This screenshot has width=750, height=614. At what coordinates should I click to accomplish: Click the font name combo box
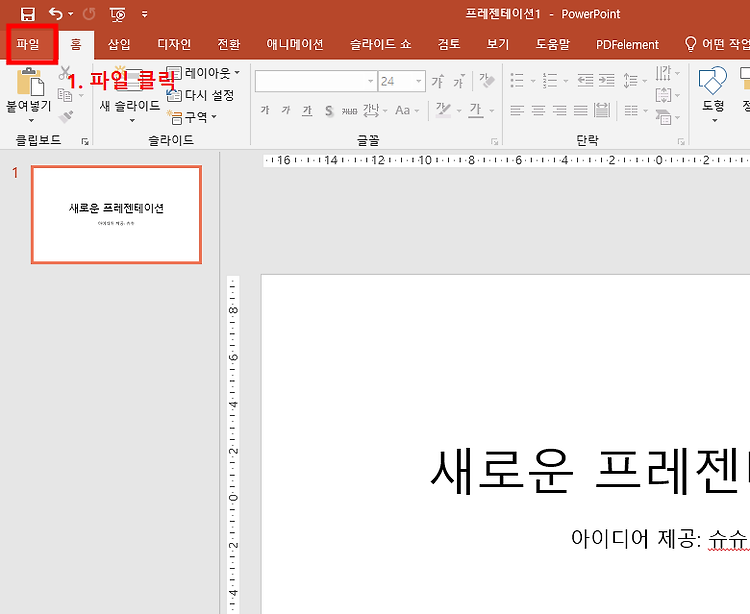point(316,81)
